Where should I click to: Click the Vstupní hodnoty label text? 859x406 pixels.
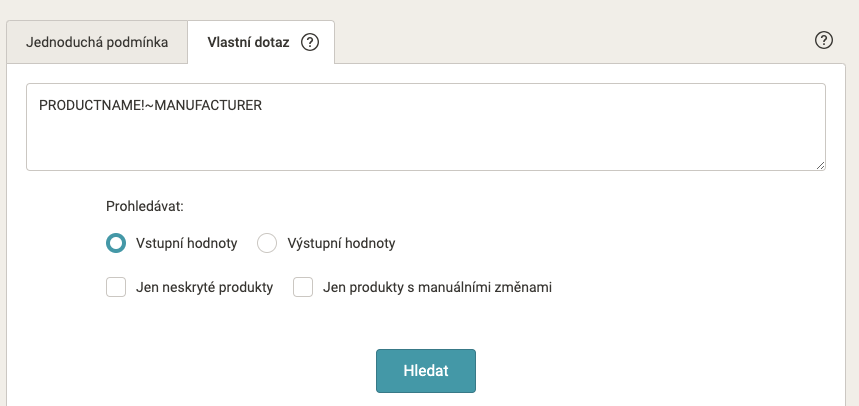(x=187, y=243)
